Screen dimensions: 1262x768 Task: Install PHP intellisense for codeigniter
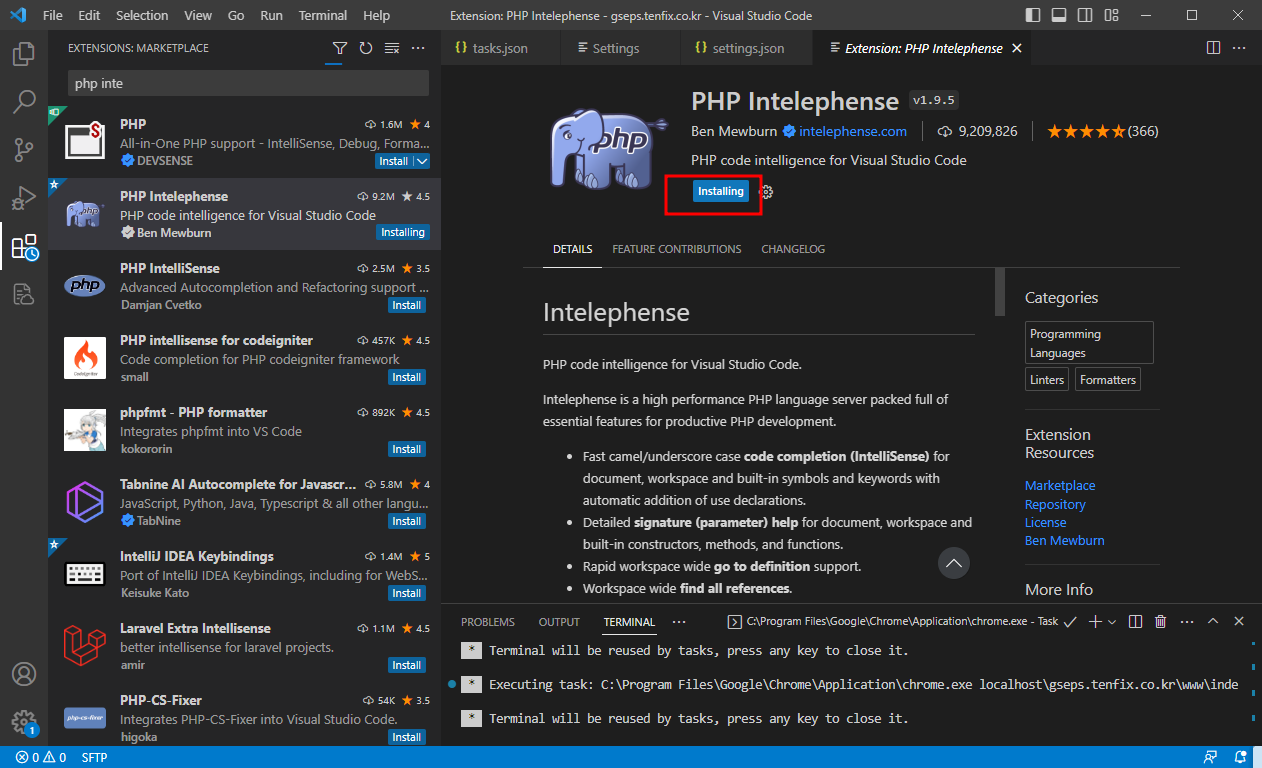pos(406,377)
